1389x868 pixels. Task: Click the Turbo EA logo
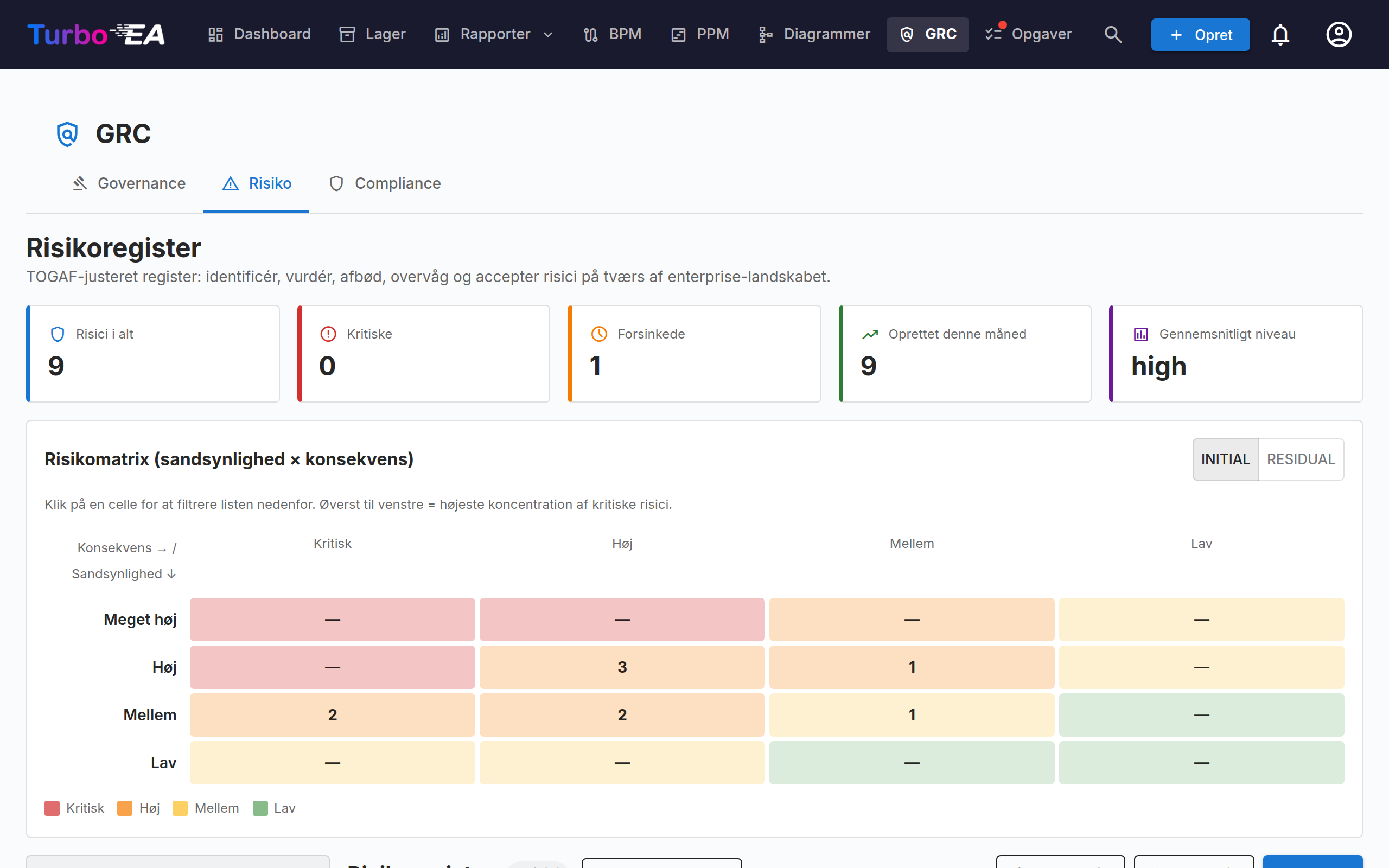[96, 34]
